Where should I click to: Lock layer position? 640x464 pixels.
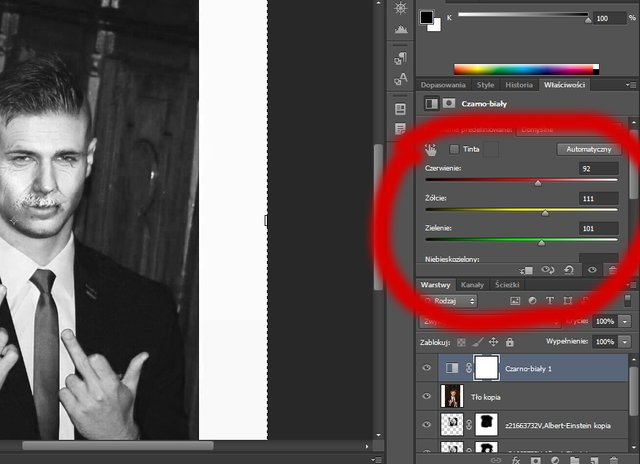click(493, 342)
